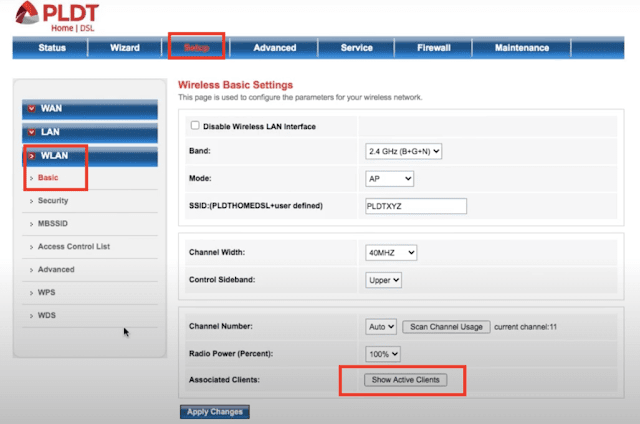The width and height of the screenshot is (640, 424).
Task: Open the Control Sideband dropdown
Action: click(x=383, y=280)
